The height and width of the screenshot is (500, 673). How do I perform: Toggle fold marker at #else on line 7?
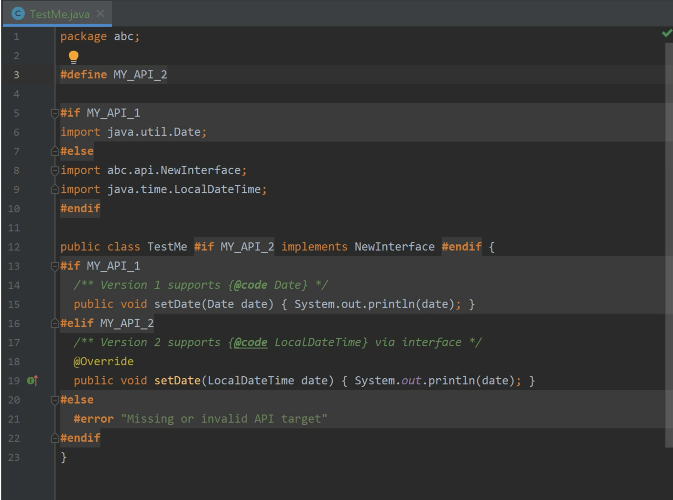(56, 152)
